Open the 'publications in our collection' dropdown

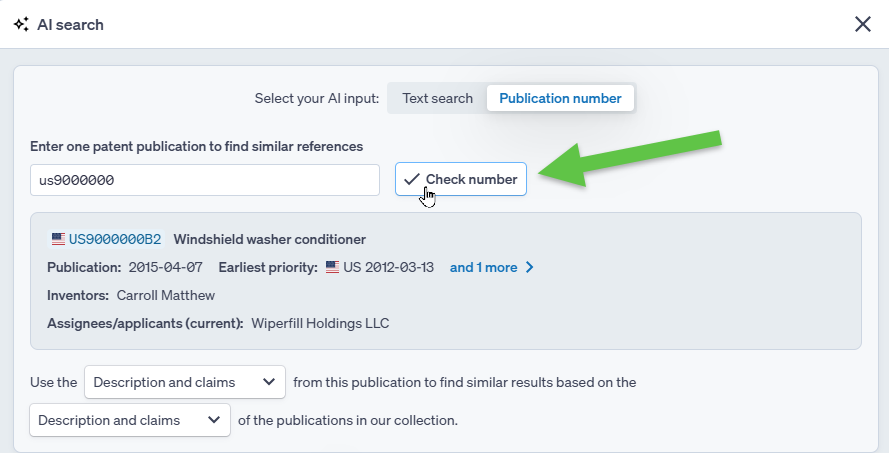coord(130,420)
